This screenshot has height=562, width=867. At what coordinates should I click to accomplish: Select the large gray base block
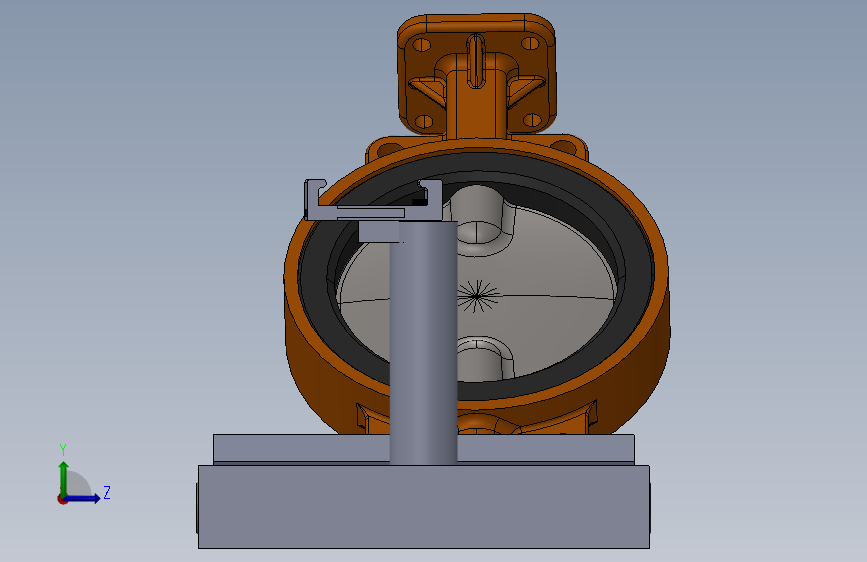(424, 507)
